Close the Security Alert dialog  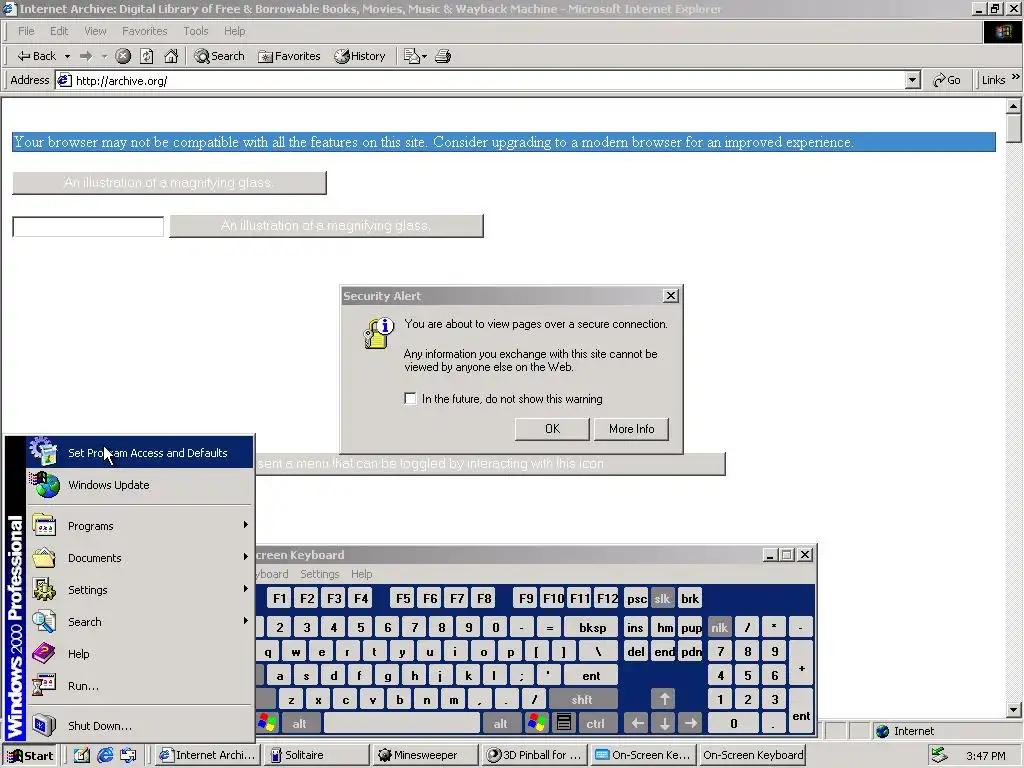pyautogui.click(x=670, y=296)
